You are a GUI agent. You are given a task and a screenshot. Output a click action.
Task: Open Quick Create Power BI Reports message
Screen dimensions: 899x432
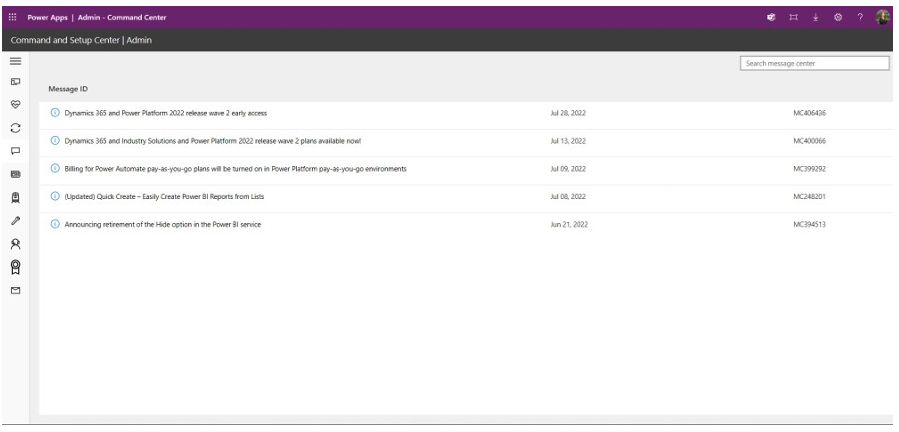click(x=150, y=197)
